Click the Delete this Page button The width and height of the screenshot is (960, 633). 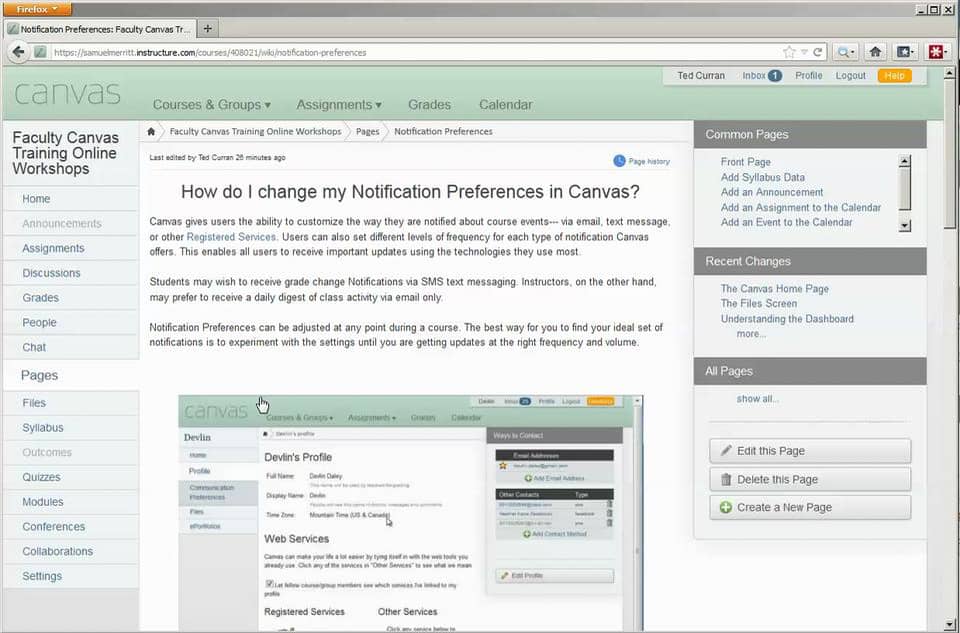[810, 479]
